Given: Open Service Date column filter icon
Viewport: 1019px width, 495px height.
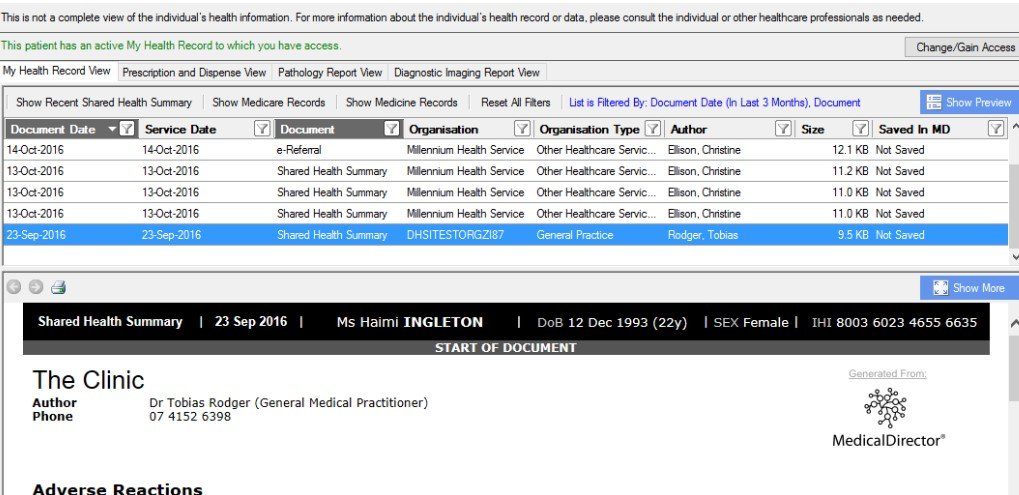Looking at the screenshot, I should pyautogui.click(x=261, y=129).
